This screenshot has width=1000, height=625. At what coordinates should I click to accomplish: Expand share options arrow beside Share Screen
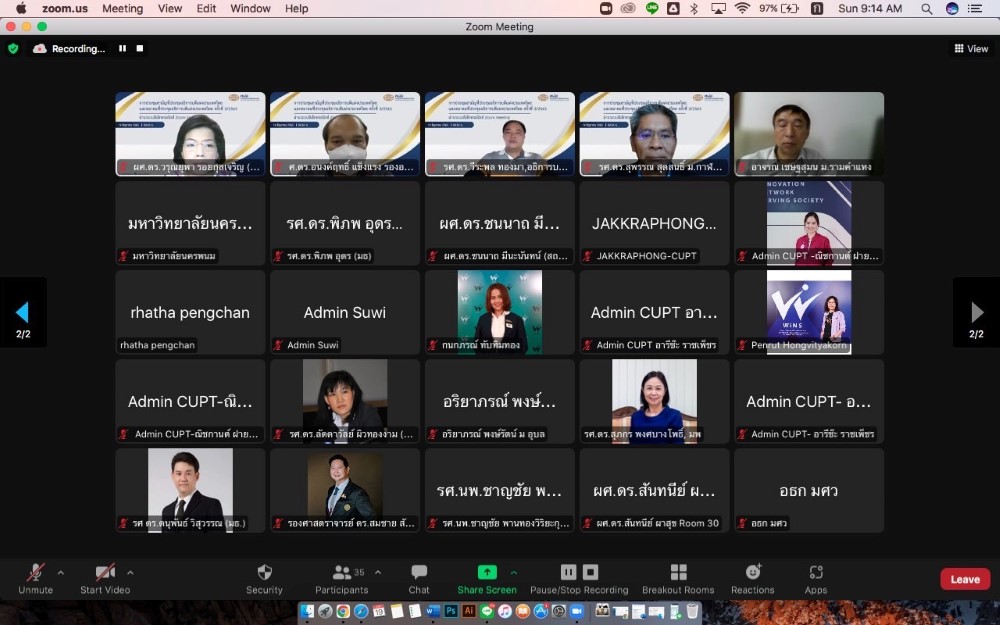coord(514,573)
